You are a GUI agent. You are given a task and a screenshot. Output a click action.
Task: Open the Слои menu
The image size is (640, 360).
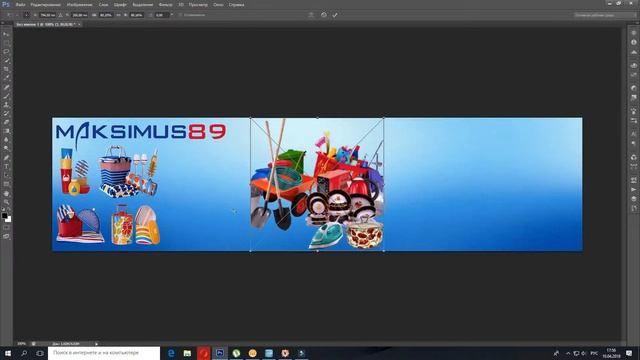[104, 5]
